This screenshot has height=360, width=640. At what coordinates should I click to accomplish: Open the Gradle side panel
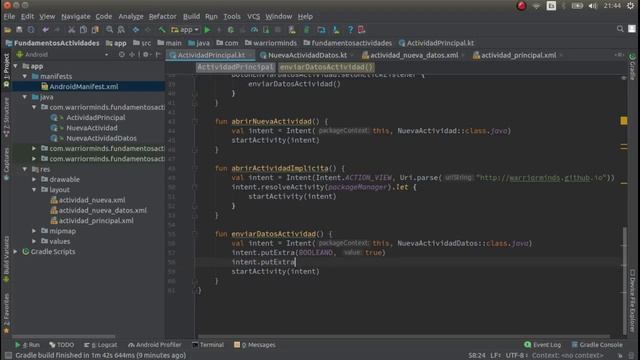tap(633, 65)
